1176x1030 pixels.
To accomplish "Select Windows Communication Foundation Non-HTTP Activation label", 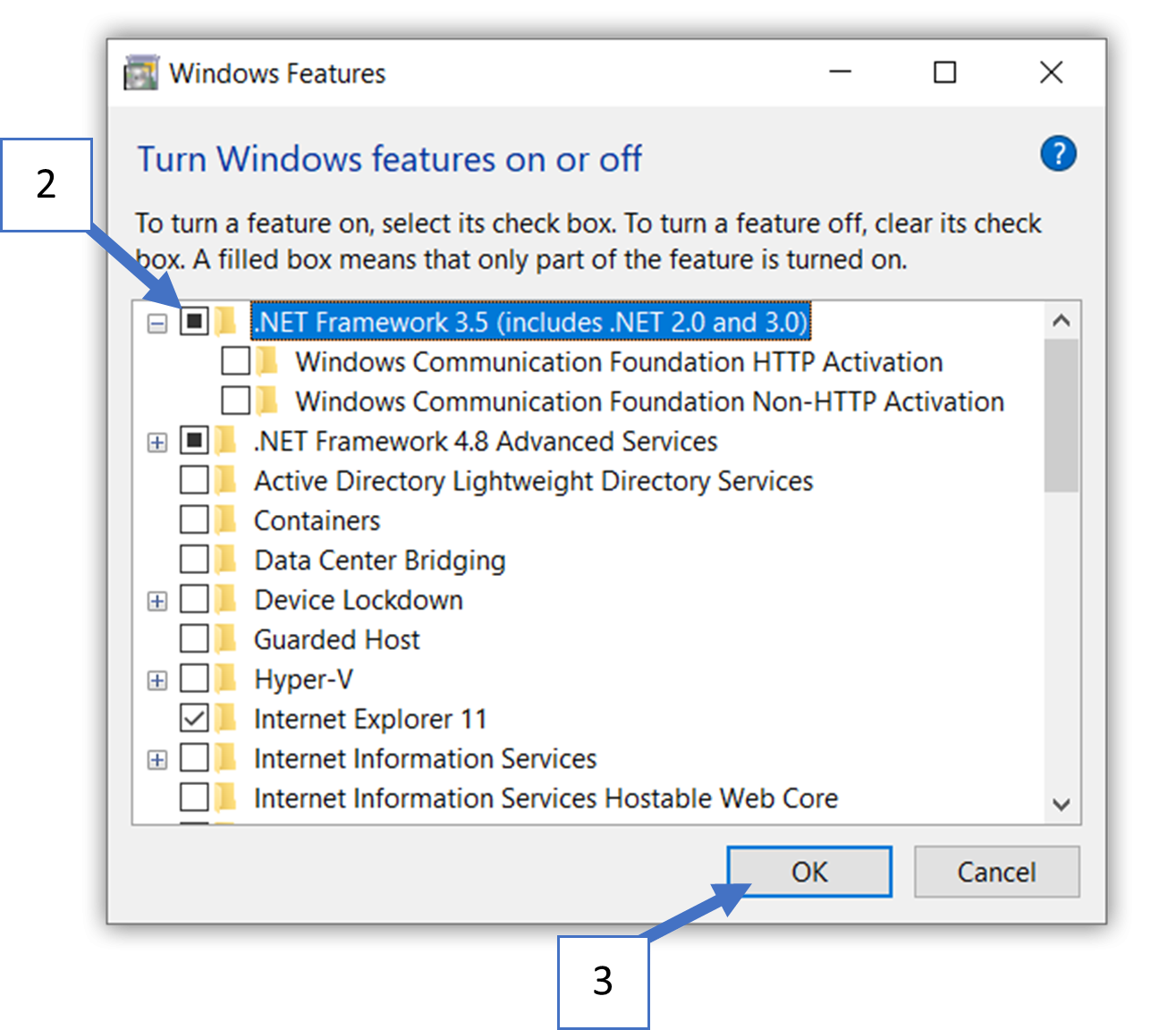I will click(649, 401).
